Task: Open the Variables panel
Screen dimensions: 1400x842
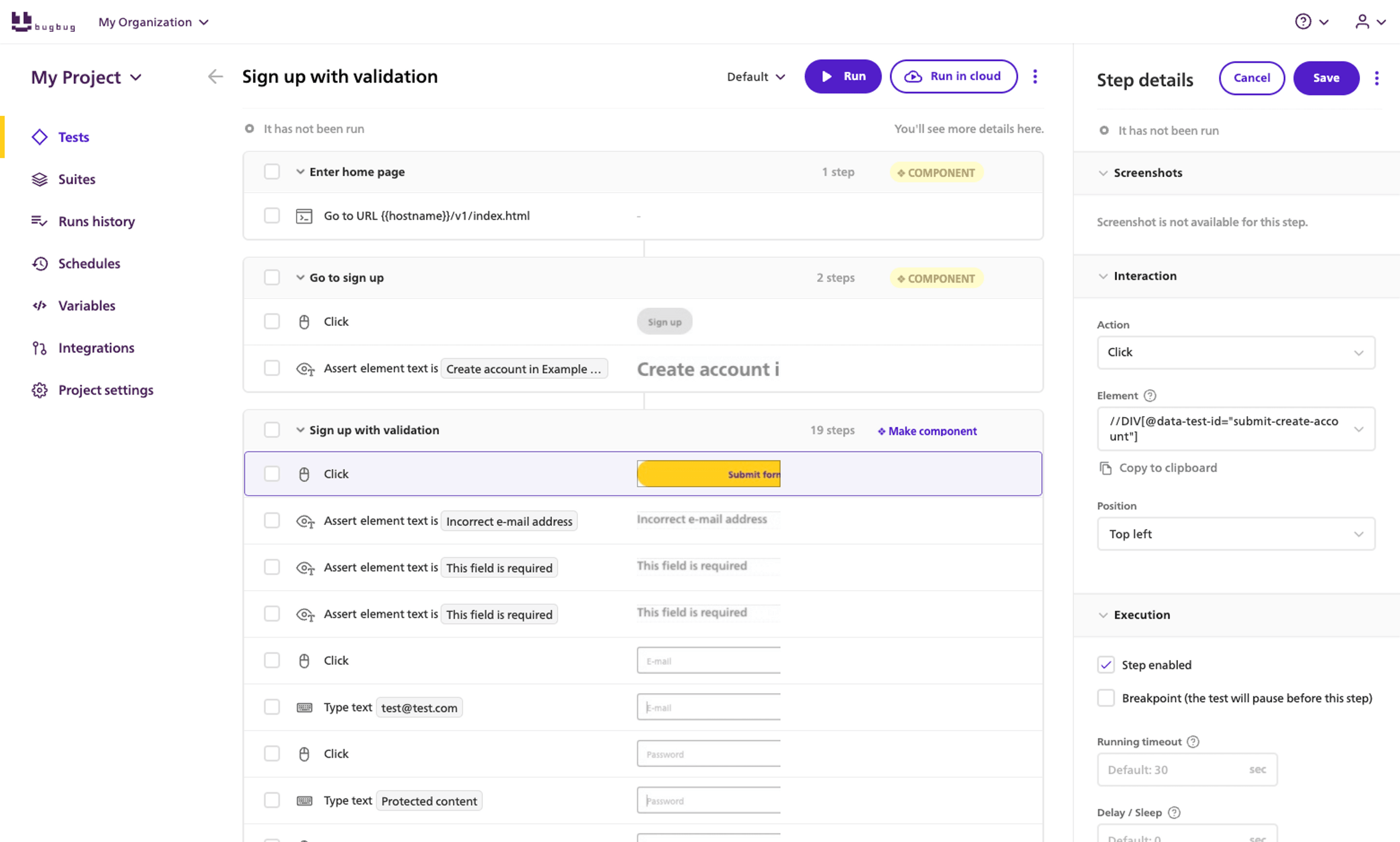Action: click(86, 305)
